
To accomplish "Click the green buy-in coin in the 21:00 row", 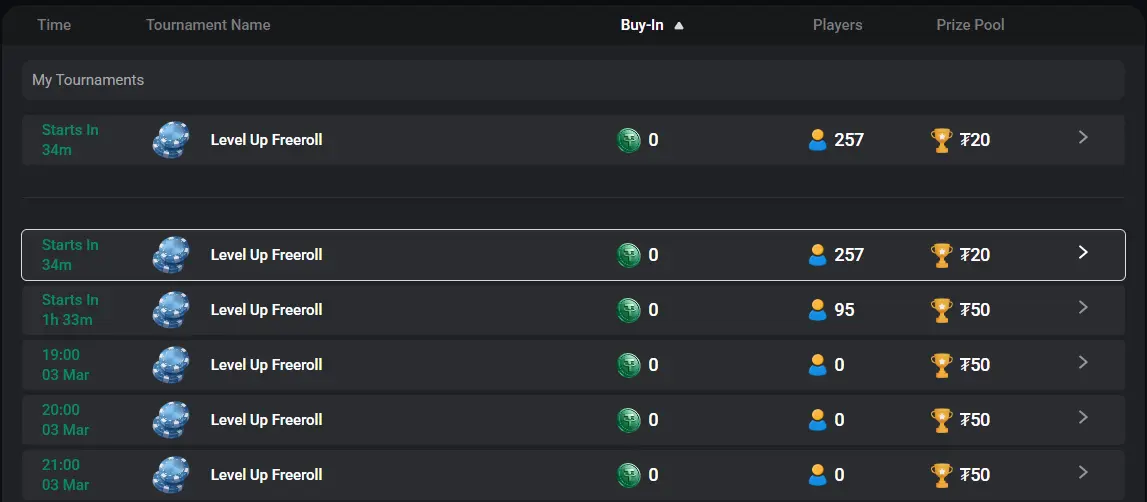I will click(629, 475).
